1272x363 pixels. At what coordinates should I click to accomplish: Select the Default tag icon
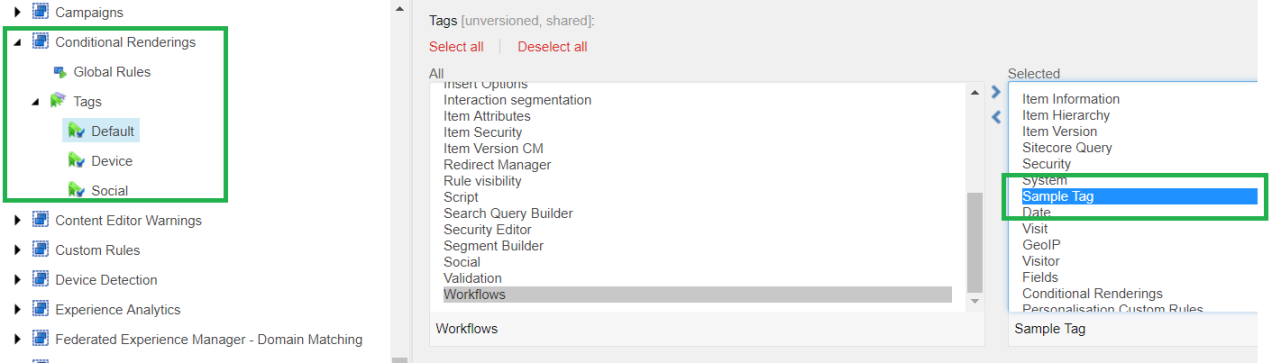[x=77, y=131]
